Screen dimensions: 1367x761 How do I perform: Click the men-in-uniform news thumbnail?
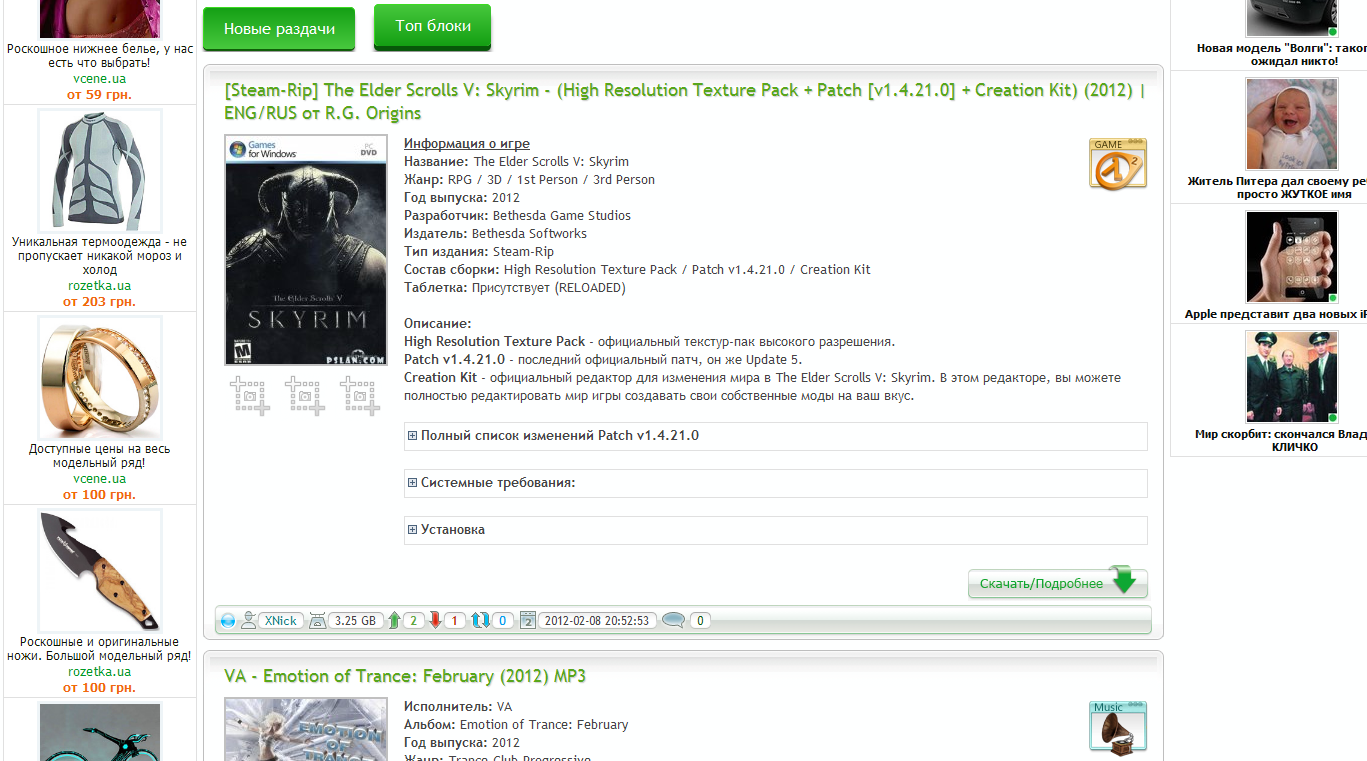(x=1291, y=377)
